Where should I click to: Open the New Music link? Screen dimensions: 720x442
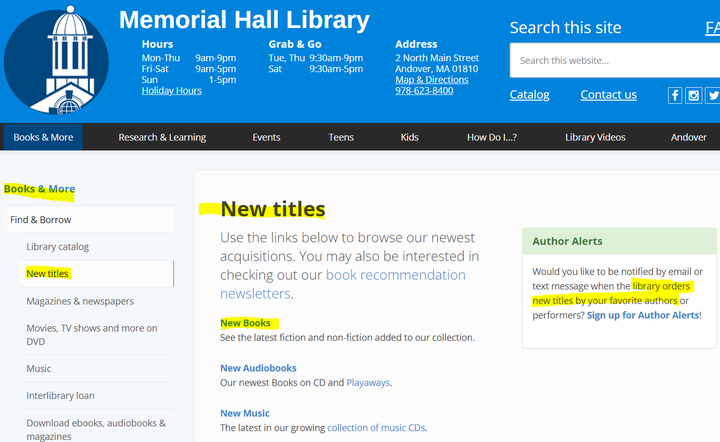[x=245, y=413]
